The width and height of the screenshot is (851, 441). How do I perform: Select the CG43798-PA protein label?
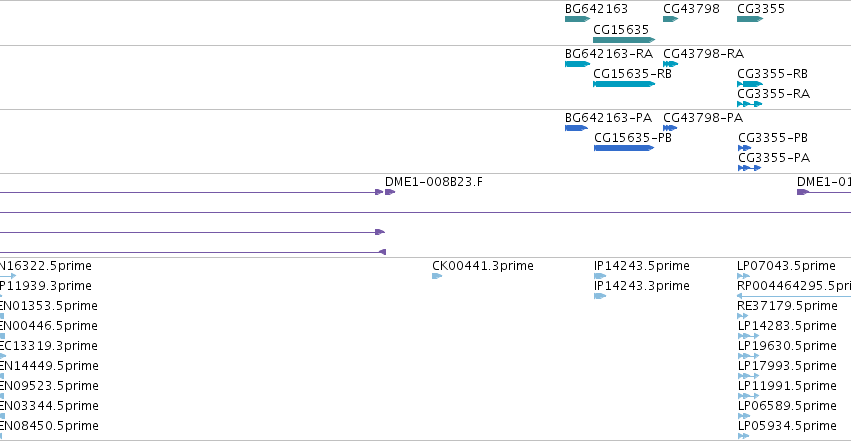tap(703, 118)
